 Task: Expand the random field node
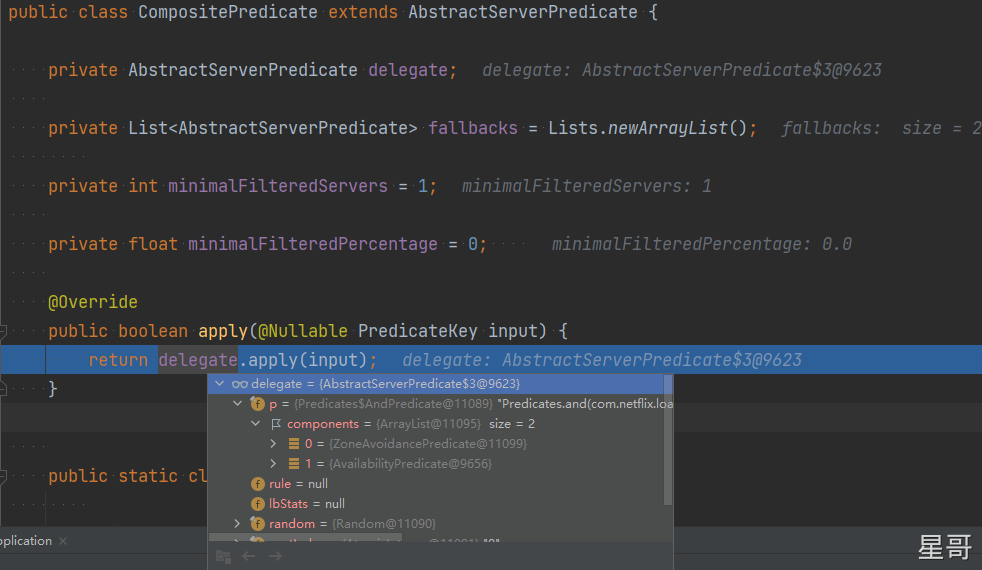coord(238,524)
